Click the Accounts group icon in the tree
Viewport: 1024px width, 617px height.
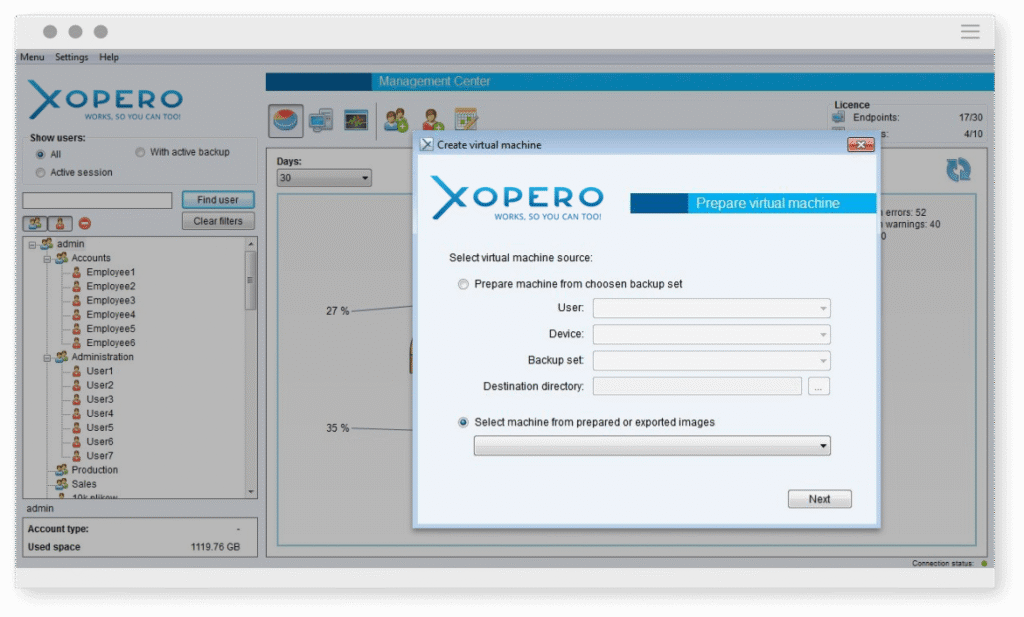pos(61,258)
